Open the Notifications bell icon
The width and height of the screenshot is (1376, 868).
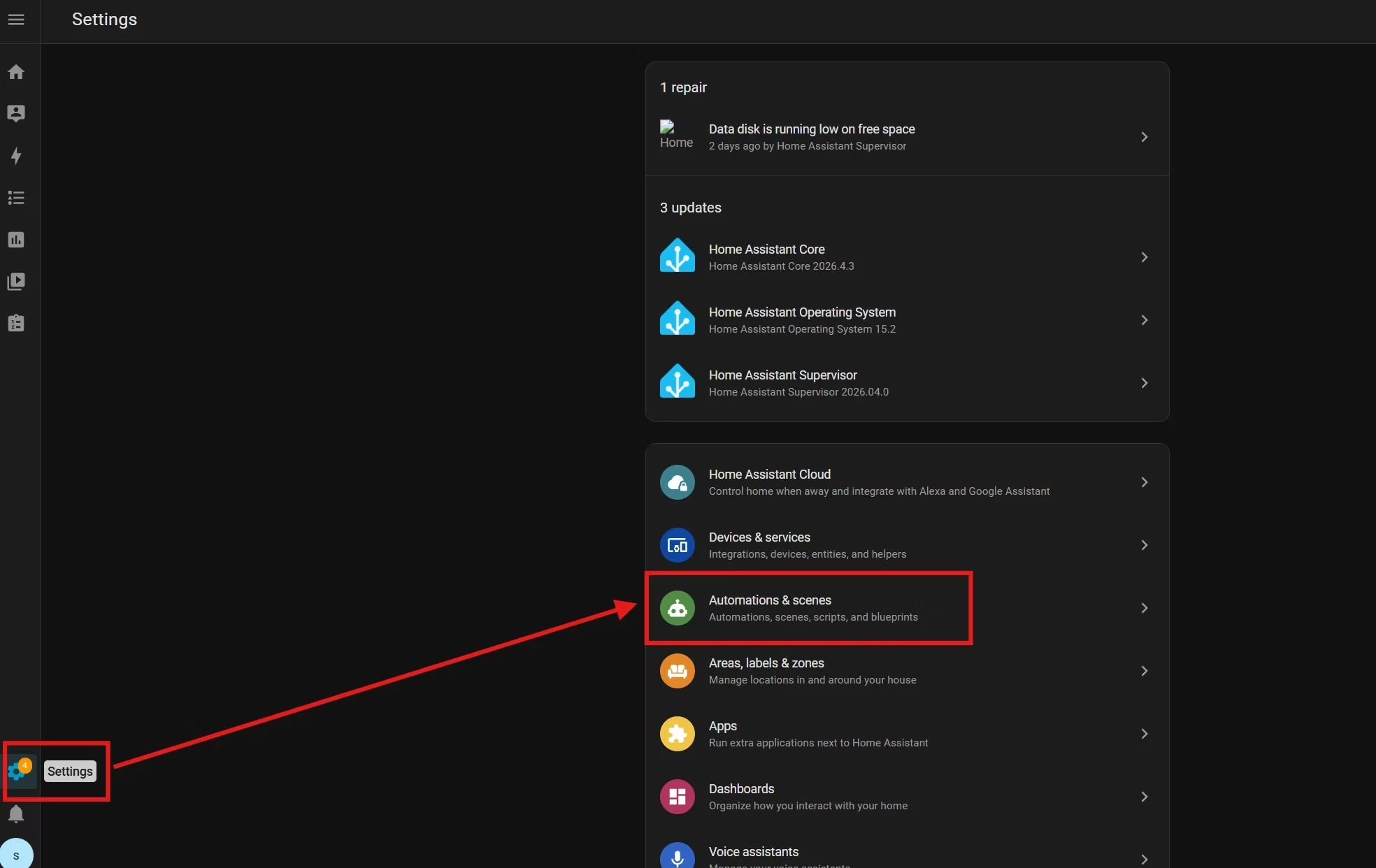(16, 814)
